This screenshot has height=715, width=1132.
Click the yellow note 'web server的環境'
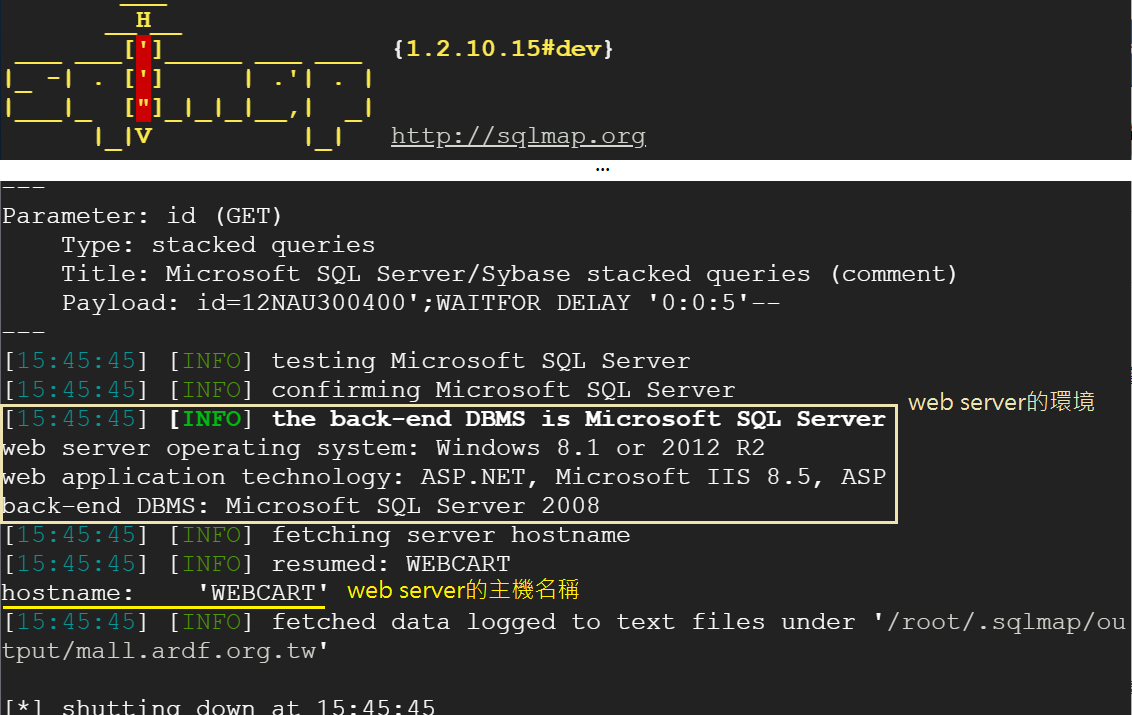pyautogui.click(x=1001, y=402)
